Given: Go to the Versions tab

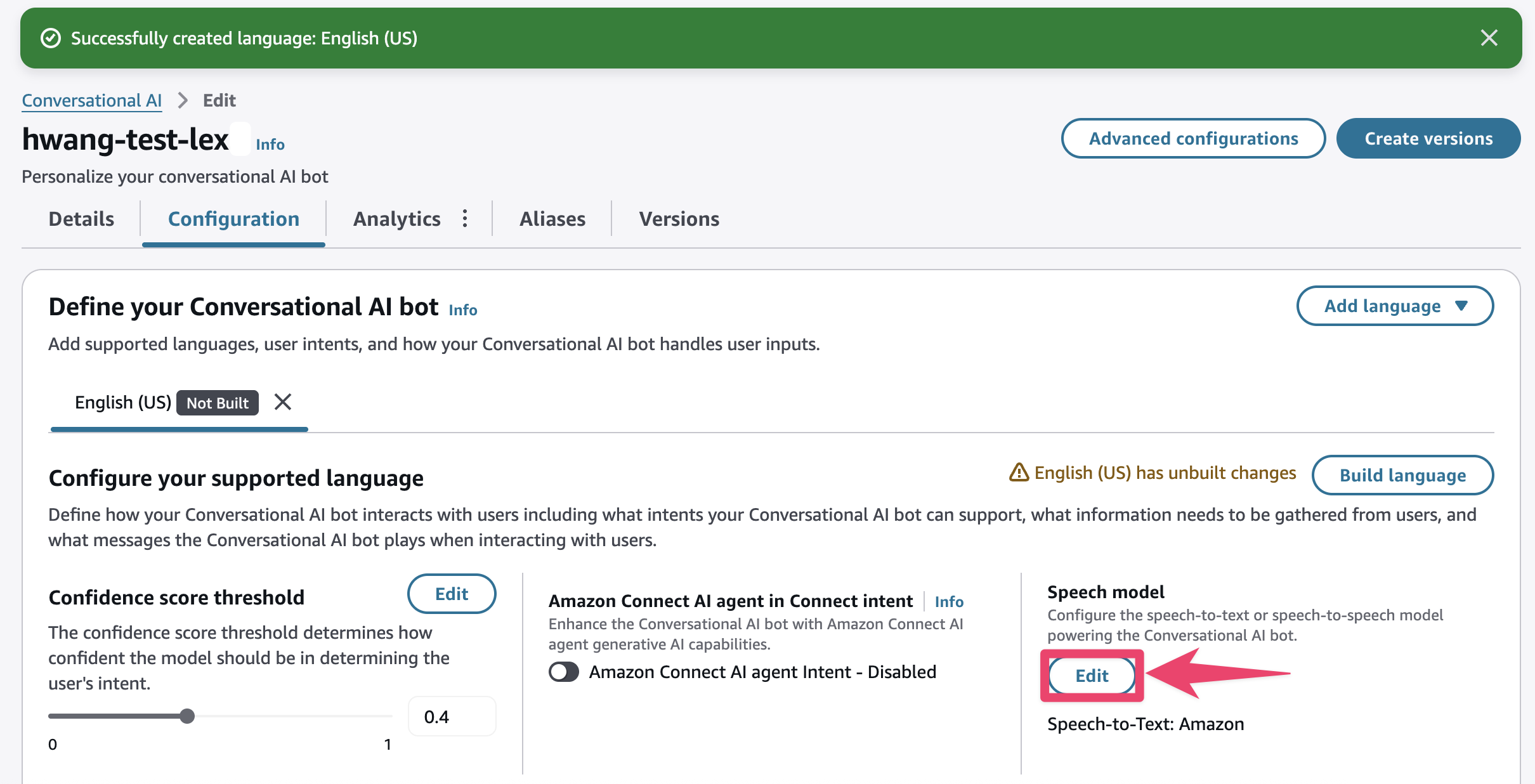Looking at the screenshot, I should (679, 219).
